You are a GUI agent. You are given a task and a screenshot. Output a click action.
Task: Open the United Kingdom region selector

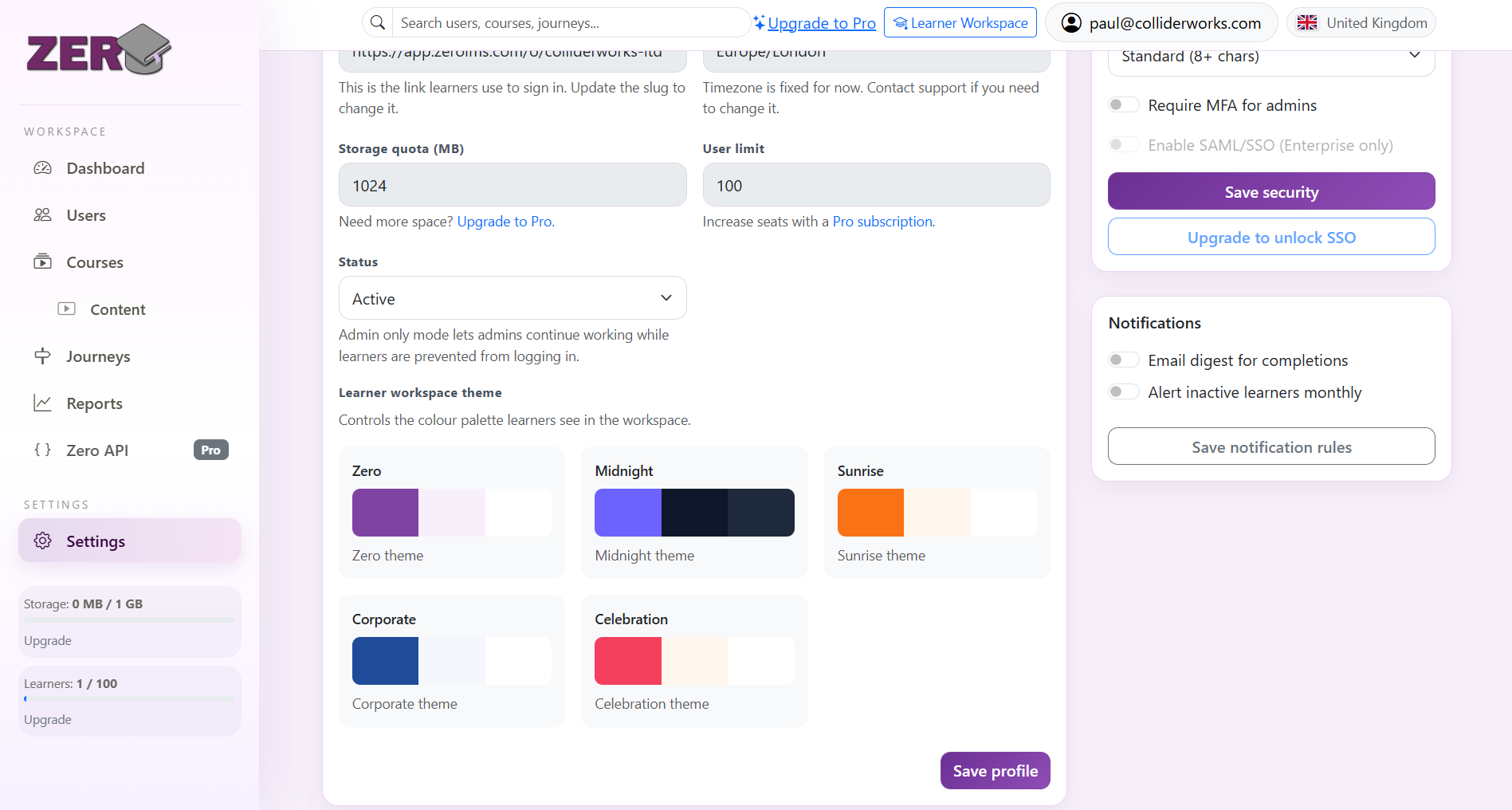1361,23
